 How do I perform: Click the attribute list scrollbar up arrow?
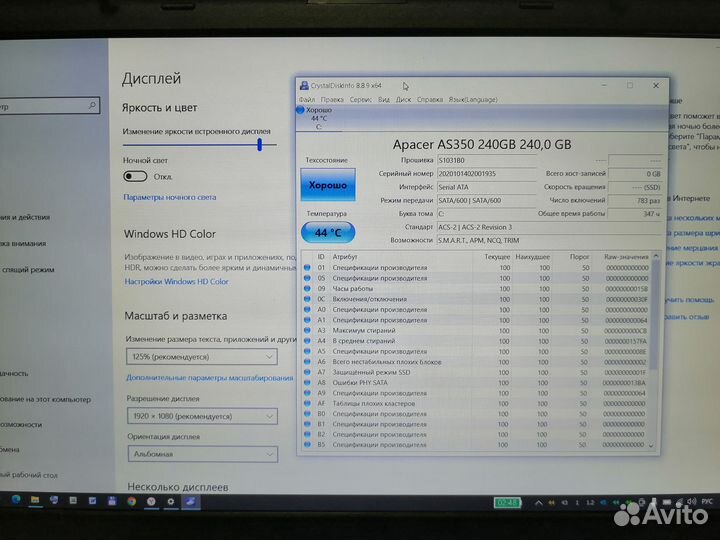pyautogui.click(x=656, y=256)
